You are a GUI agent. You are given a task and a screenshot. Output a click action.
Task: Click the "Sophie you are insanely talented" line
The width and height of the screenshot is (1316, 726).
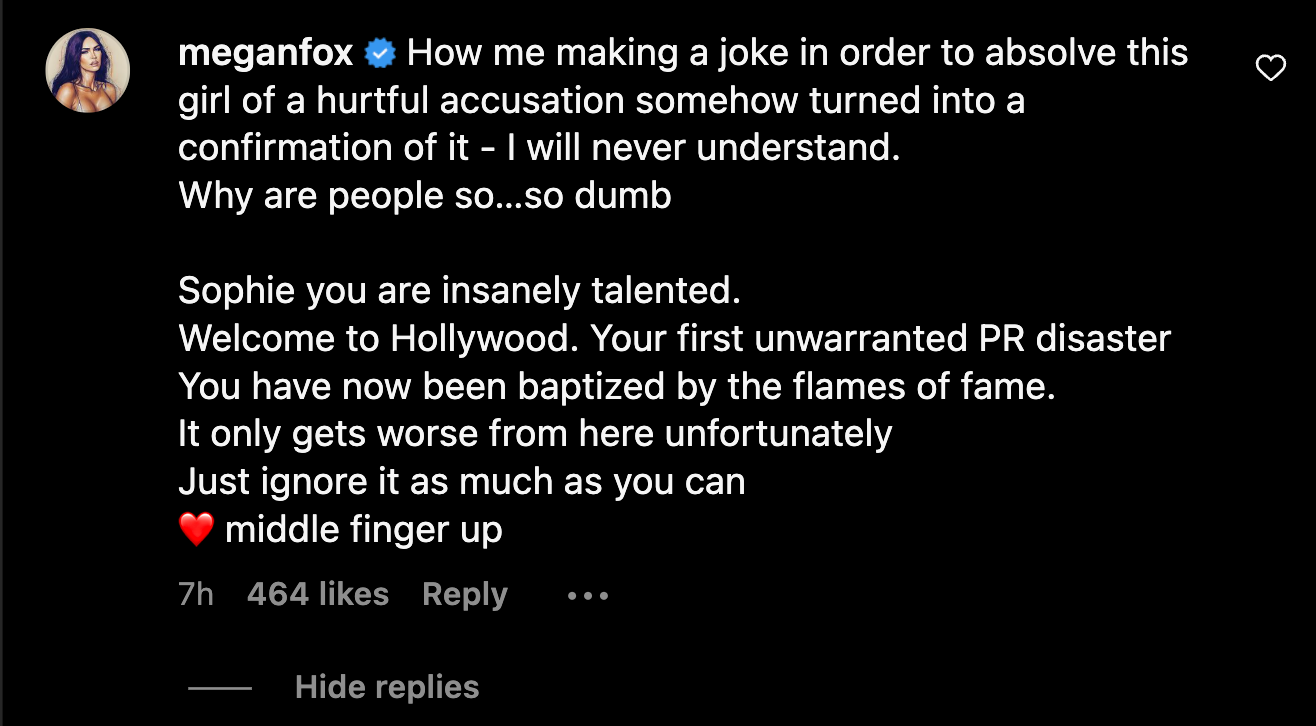pos(459,290)
